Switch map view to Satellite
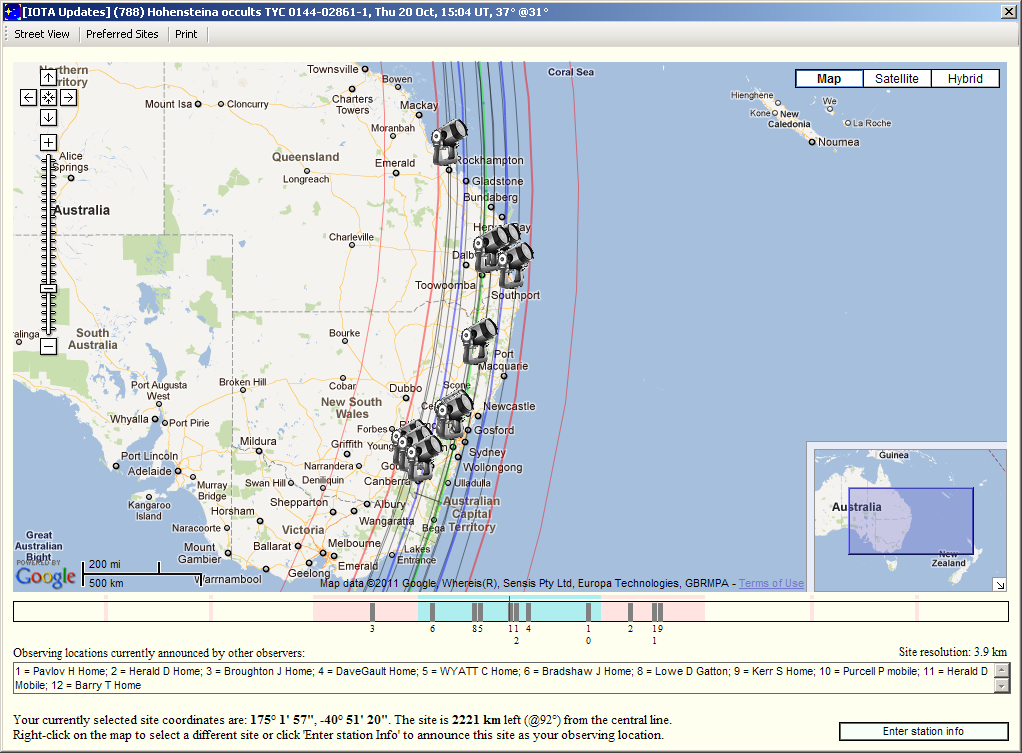 [x=896, y=79]
